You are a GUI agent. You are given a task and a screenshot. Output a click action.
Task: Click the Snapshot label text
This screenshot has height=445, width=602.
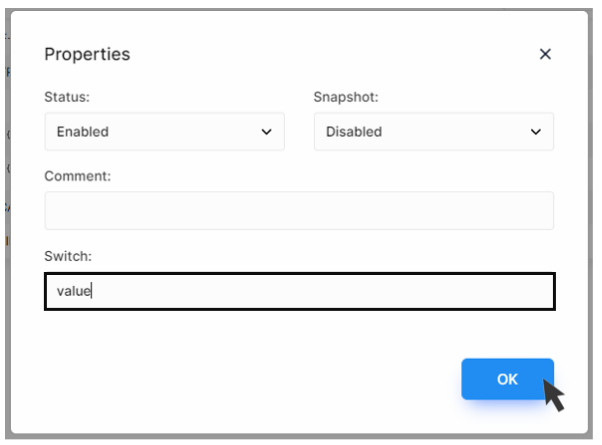click(x=346, y=97)
